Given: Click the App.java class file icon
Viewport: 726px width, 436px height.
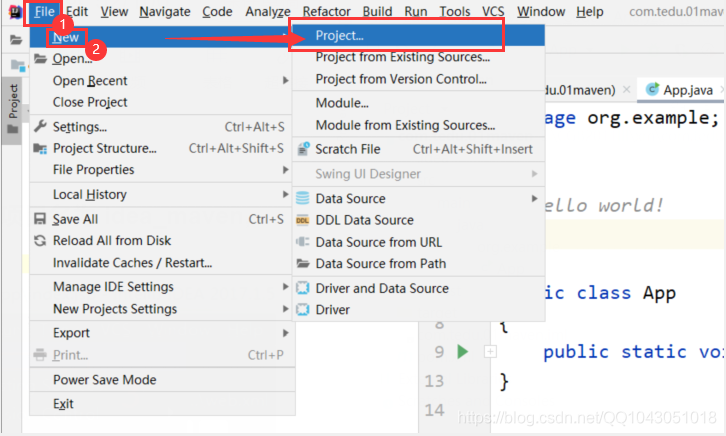Looking at the screenshot, I should [x=652, y=89].
